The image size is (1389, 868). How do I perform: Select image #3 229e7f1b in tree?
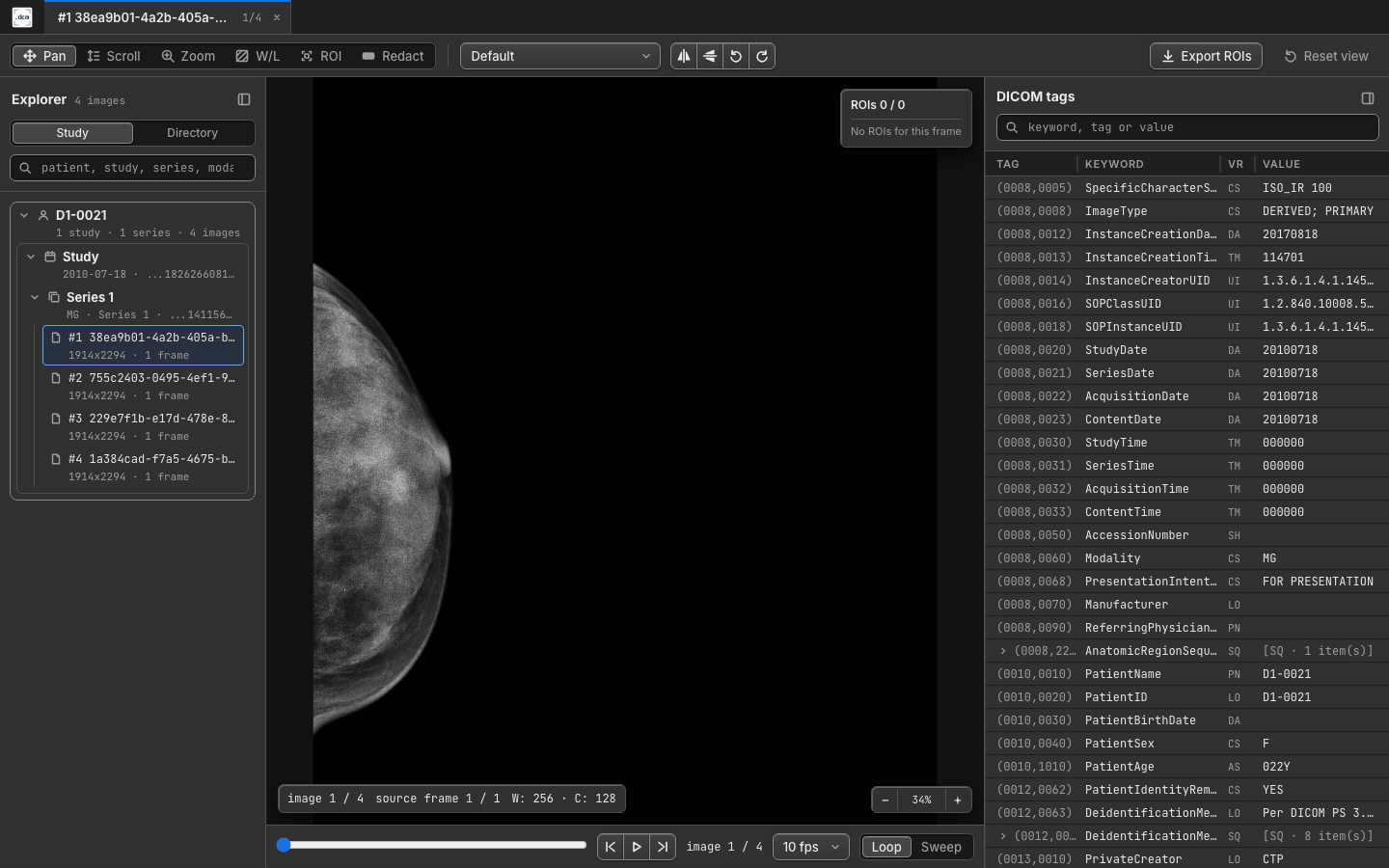click(143, 426)
